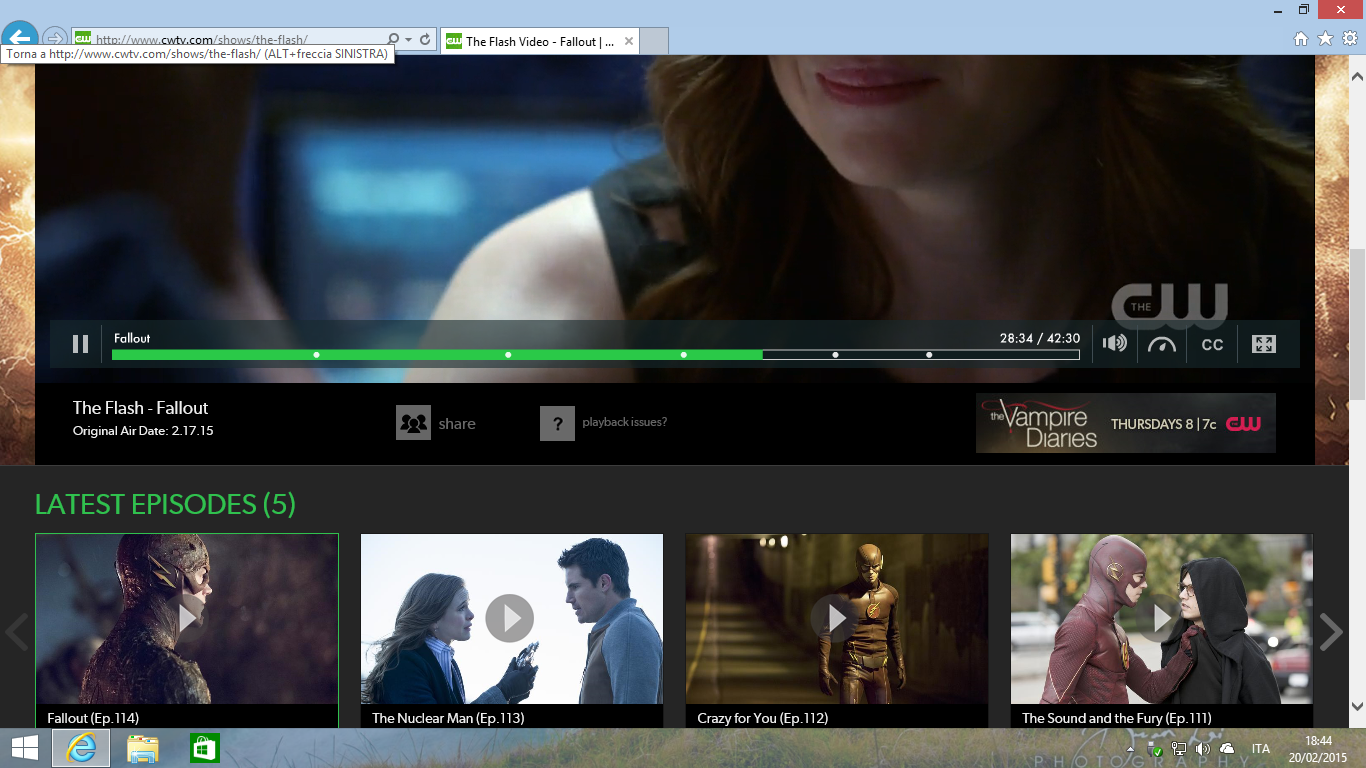Open The Vampire Diaries banner ad
Image resolution: width=1366 pixels, height=768 pixels.
coord(1126,423)
